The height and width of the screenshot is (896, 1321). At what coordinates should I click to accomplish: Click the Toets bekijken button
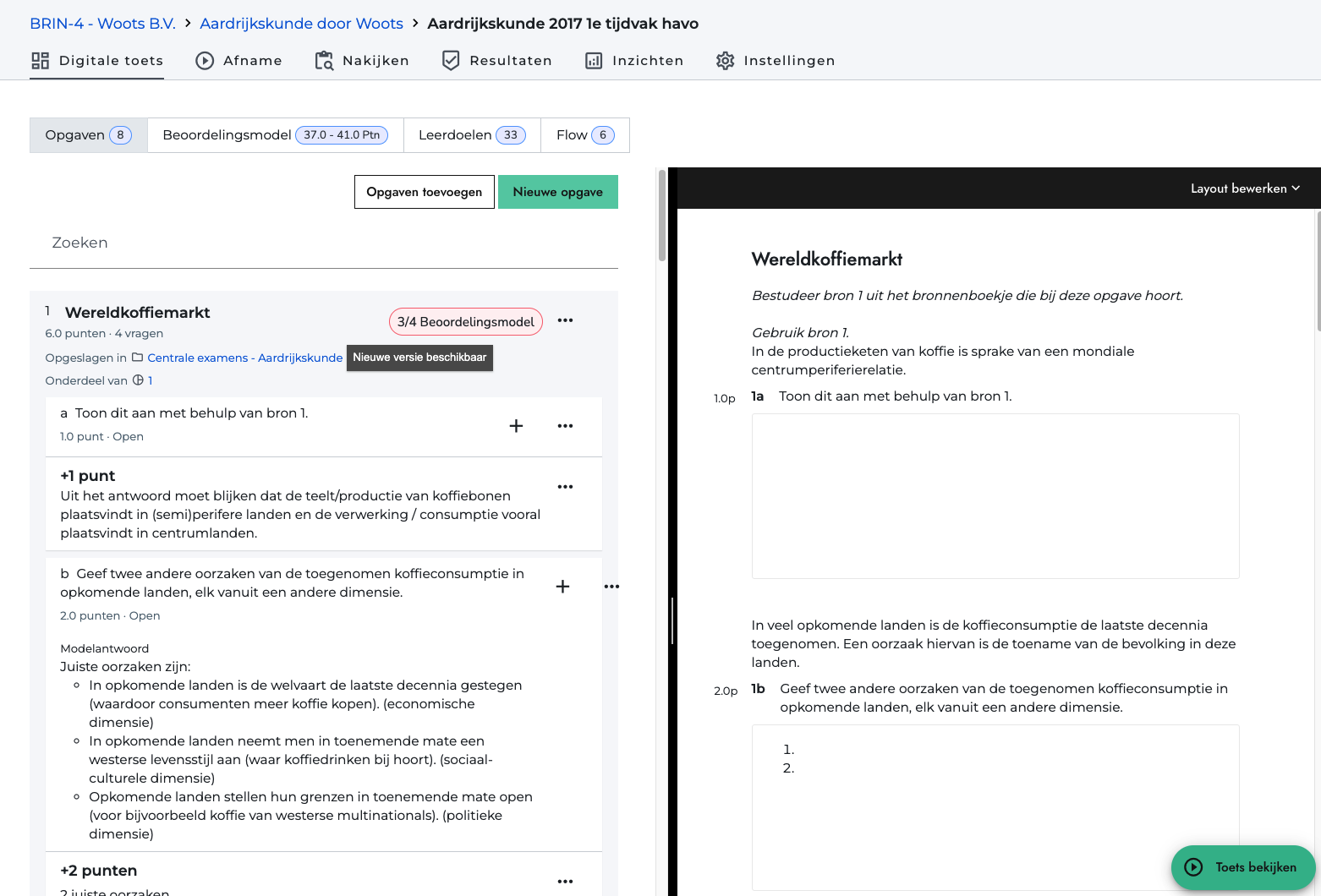point(1243,867)
